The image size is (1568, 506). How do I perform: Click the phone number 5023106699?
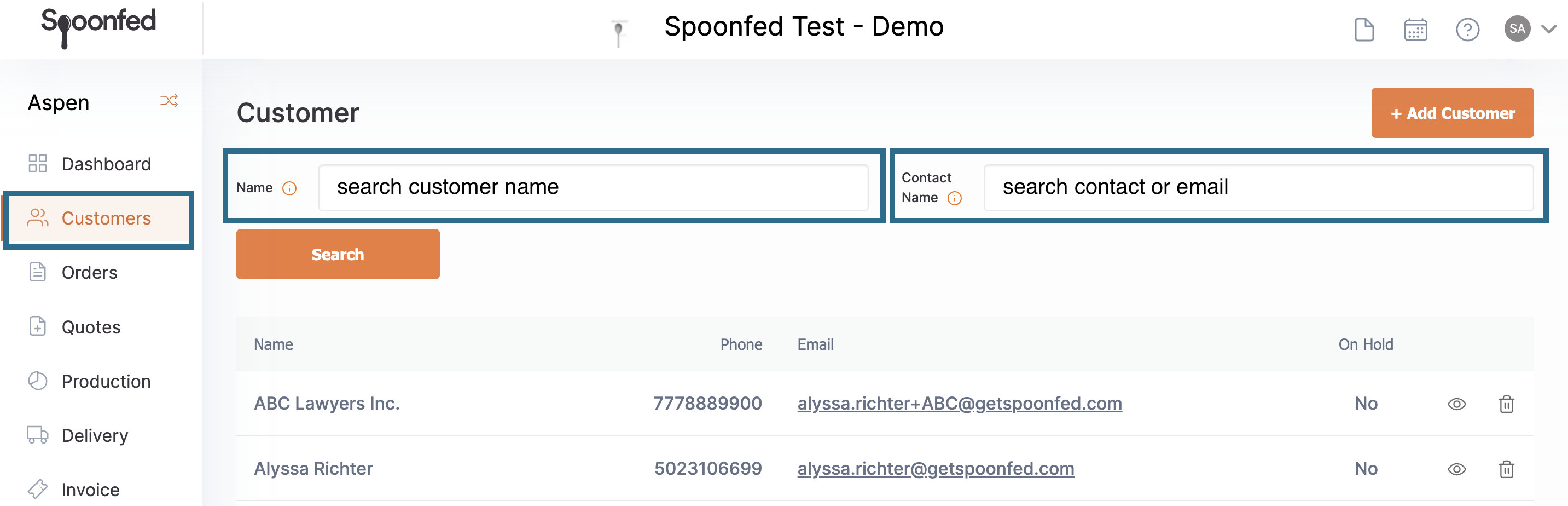coord(708,468)
